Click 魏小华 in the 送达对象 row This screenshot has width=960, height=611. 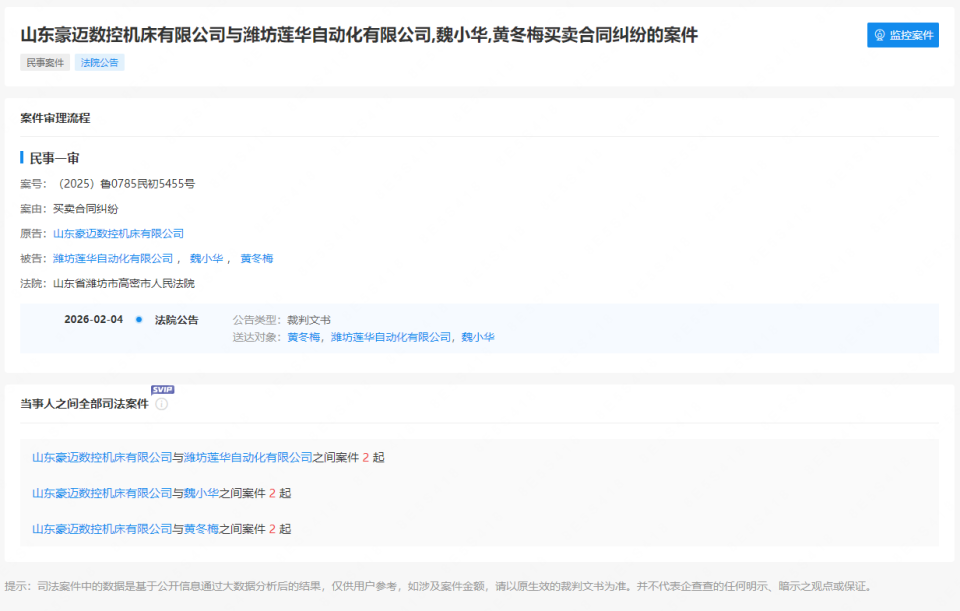(478, 337)
